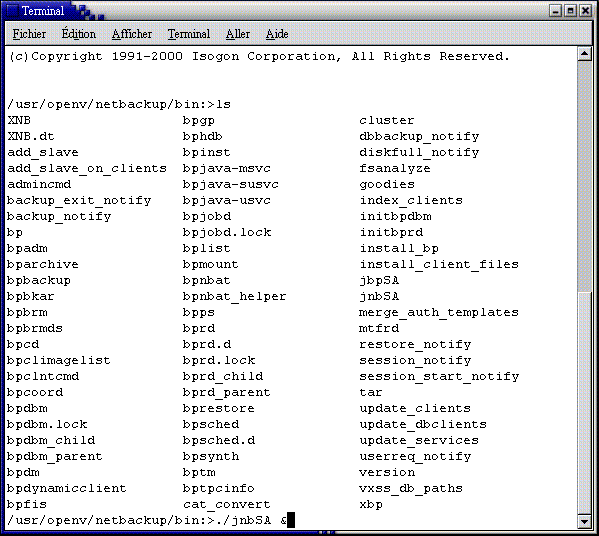Open the Aller menu
Screen dimensions: 599x536
point(238,34)
